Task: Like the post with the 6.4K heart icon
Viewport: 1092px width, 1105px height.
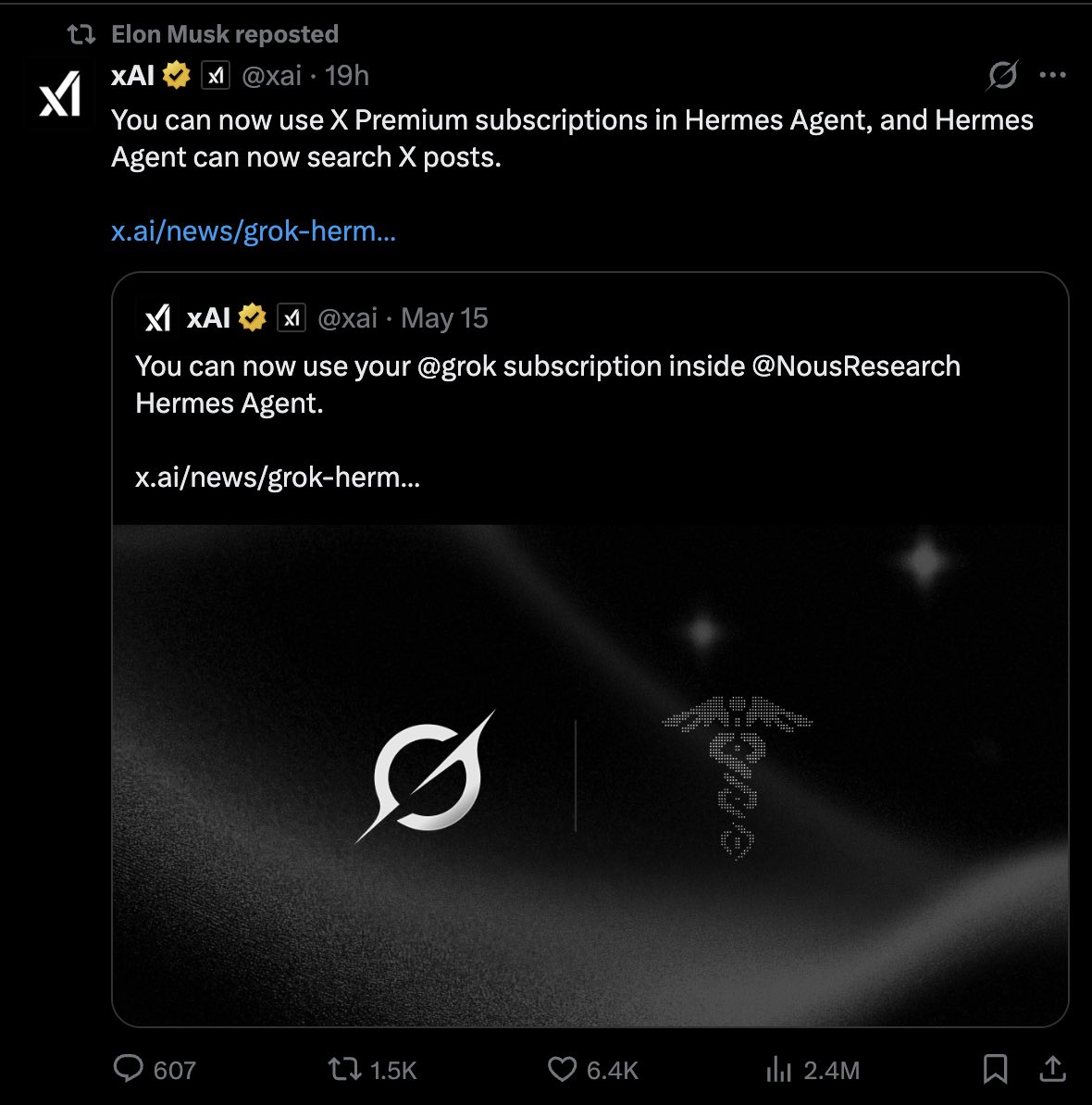Action: tap(563, 1068)
